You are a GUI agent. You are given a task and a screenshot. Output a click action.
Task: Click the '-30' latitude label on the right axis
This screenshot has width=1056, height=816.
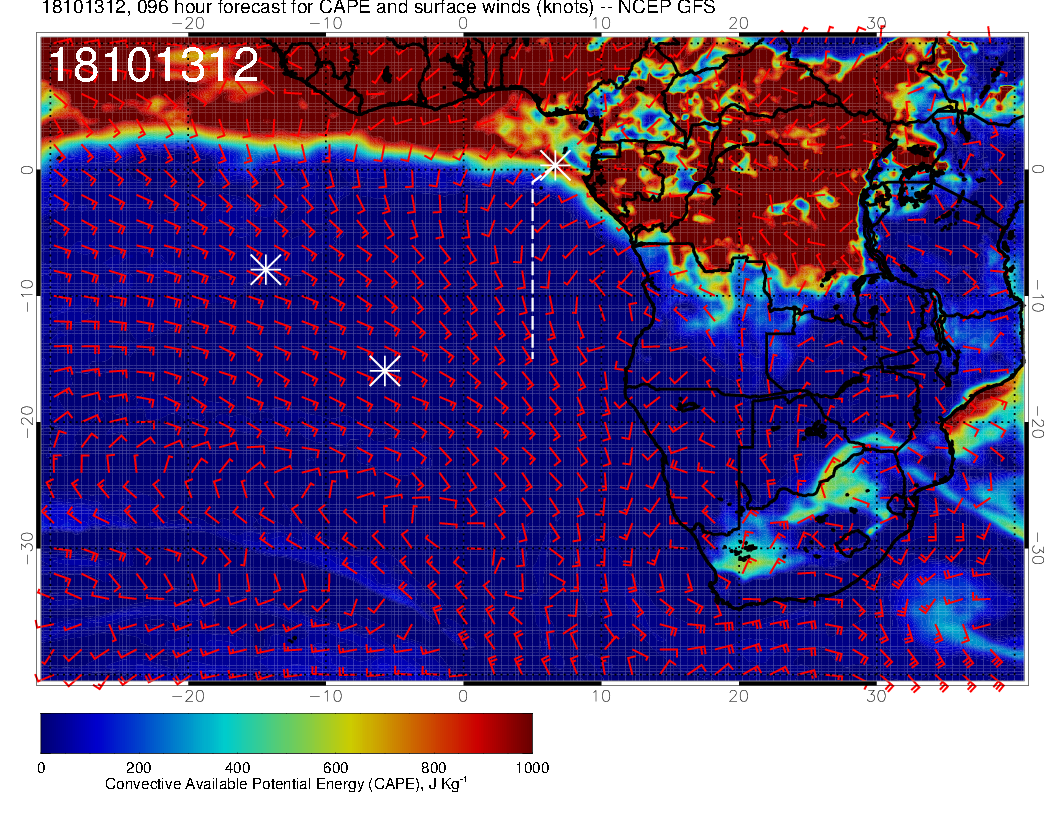click(x=1038, y=549)
